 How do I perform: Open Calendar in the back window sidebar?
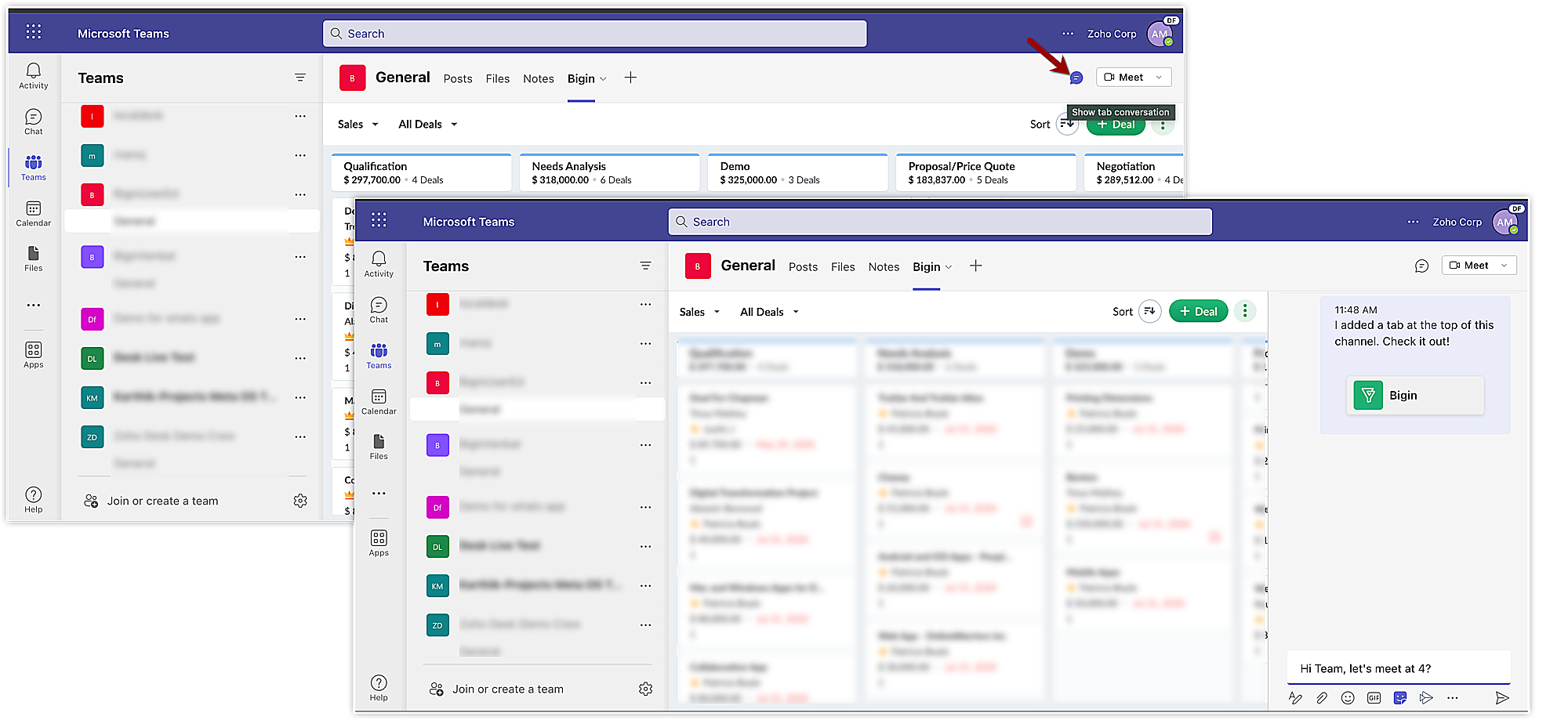click(x=34, y=214)
